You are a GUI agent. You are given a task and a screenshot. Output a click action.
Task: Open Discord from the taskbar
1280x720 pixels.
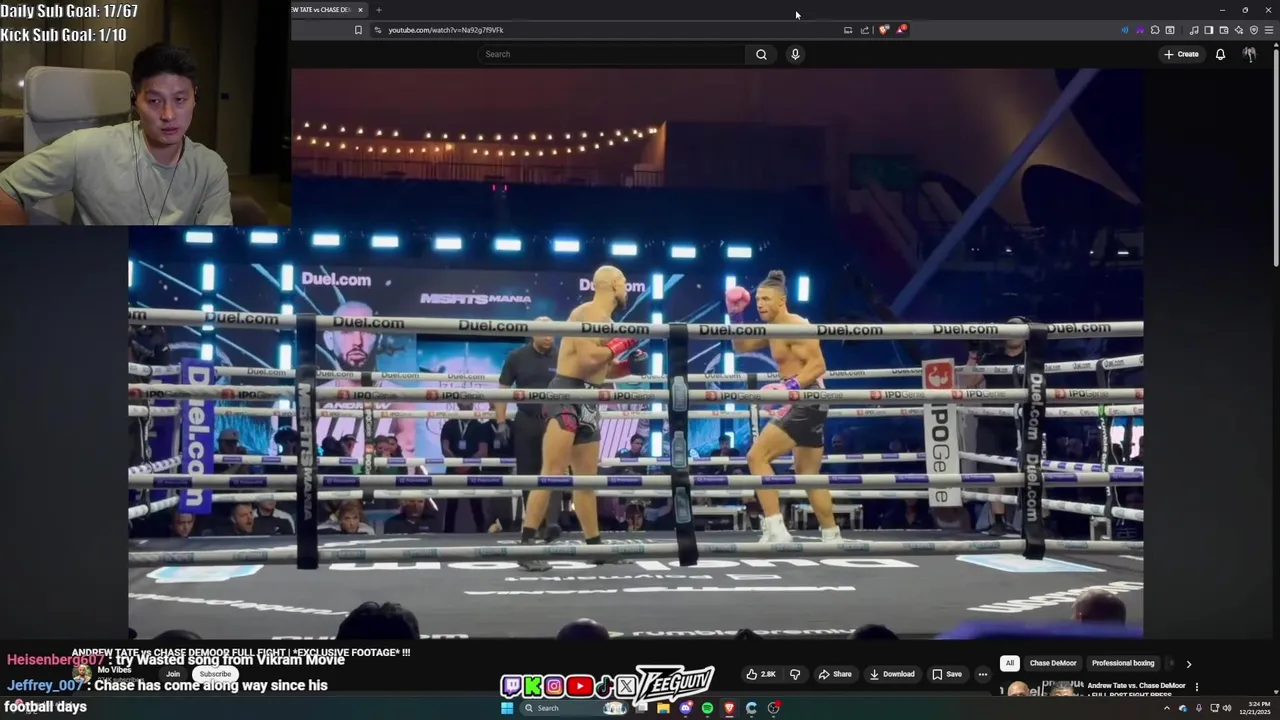(685, 708)
